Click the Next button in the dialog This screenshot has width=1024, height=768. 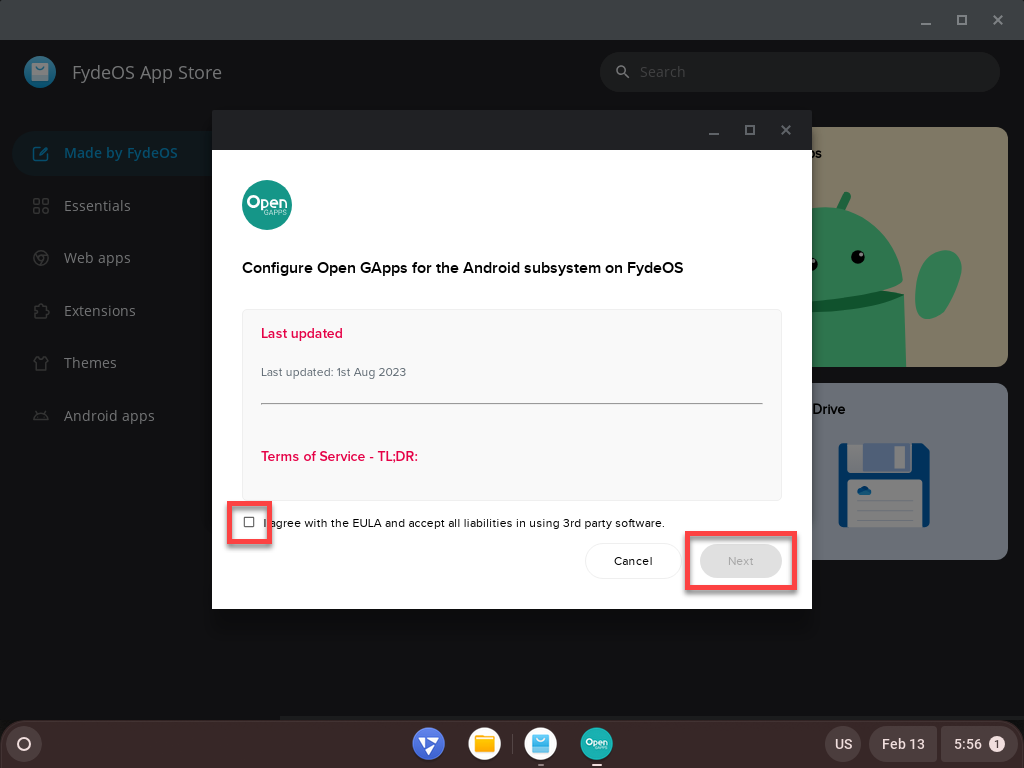click(741, 561)
